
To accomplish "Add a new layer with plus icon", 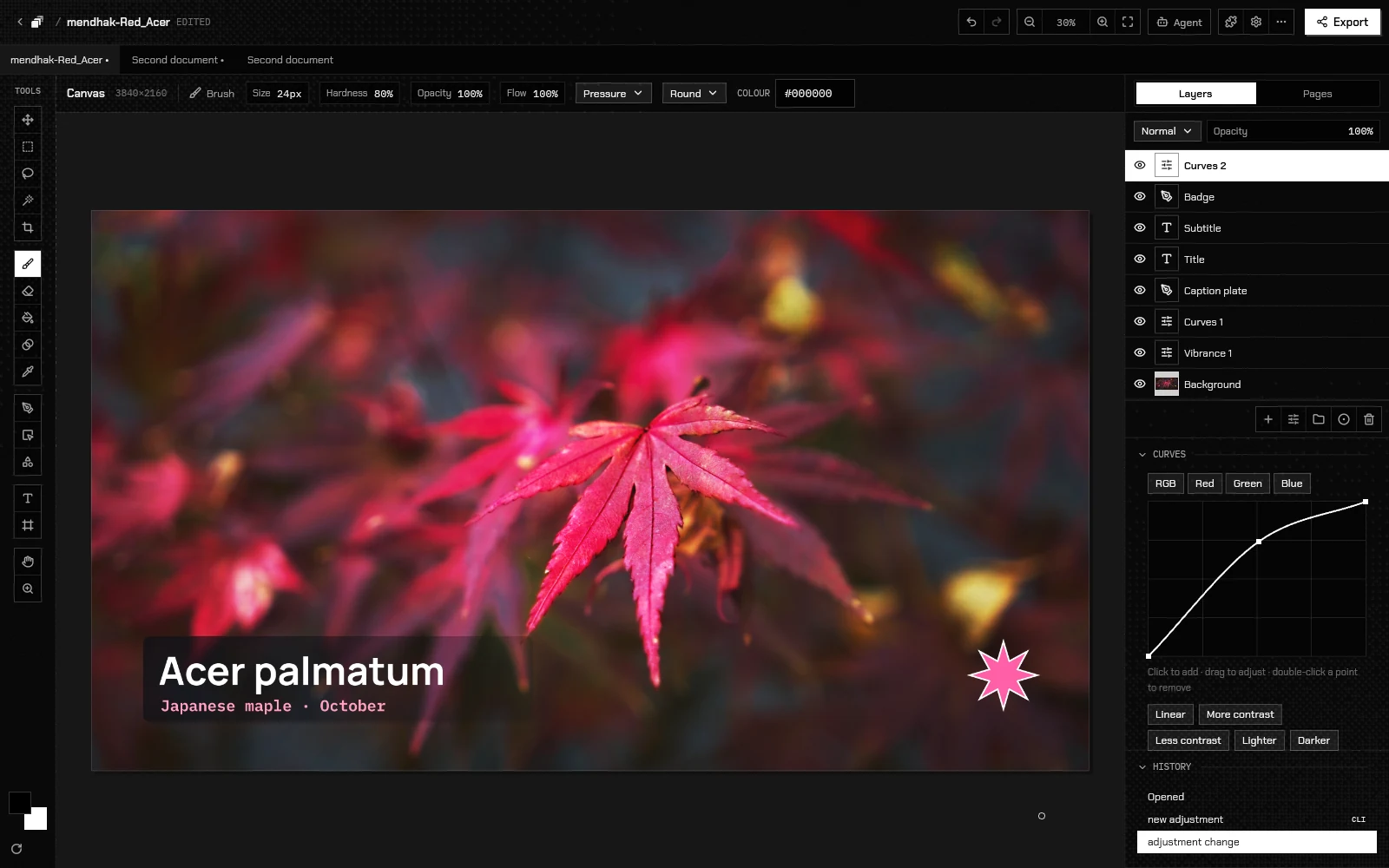I will [1268, 419].
